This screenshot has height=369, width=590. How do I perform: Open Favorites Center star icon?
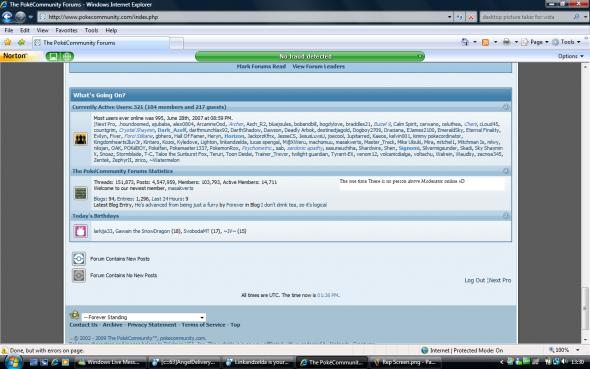point(7,43)
